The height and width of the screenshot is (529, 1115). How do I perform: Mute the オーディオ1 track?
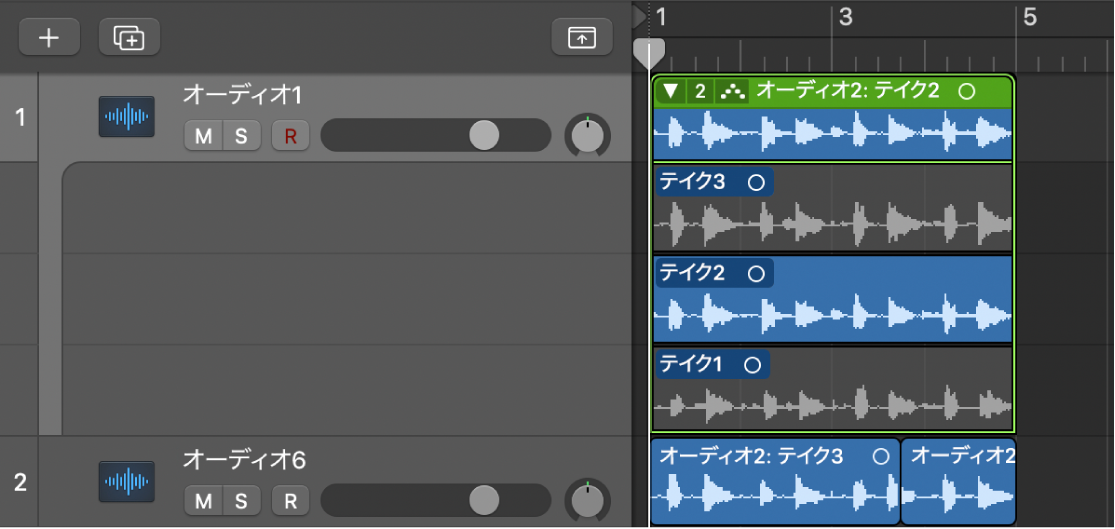pyautogui.click(x=203, y=136)
